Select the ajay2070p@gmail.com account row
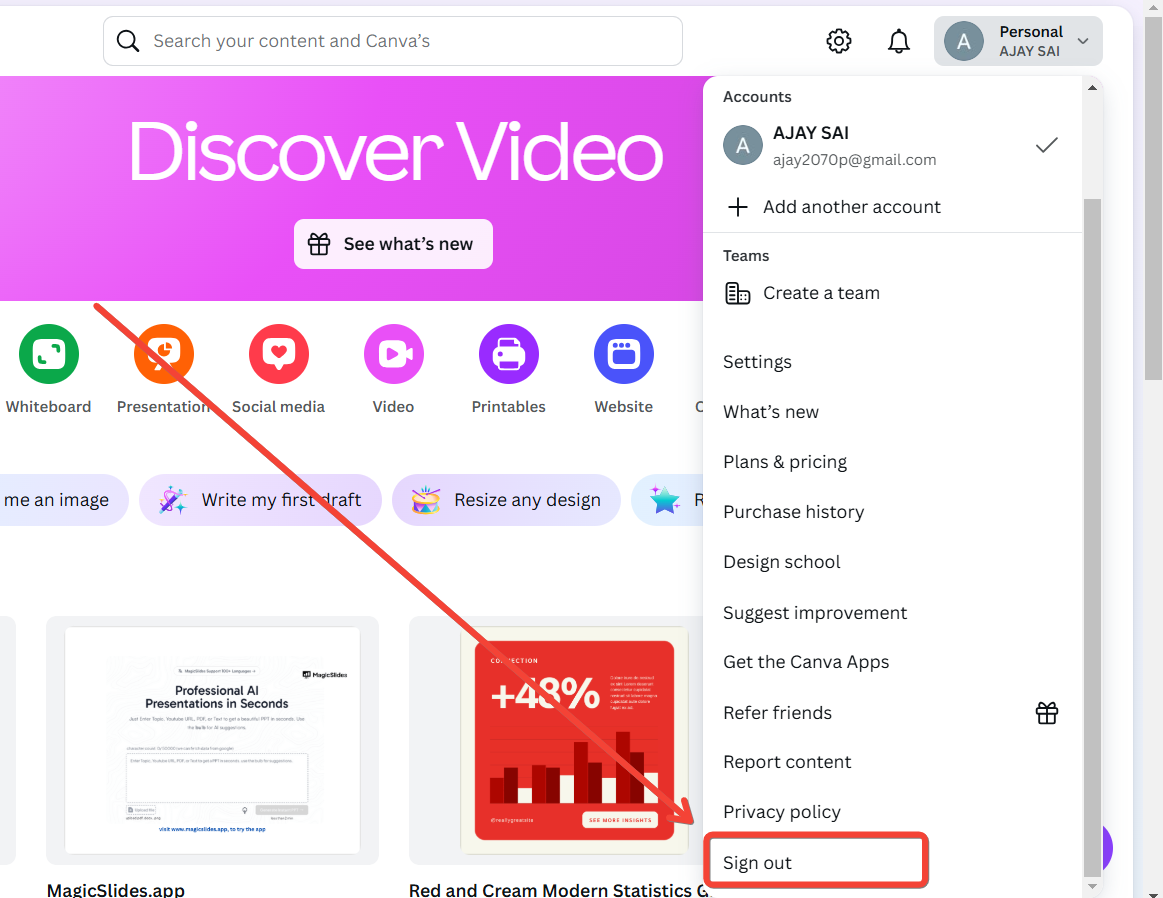This screenshot has height=898, width=1163. (892, 145)
